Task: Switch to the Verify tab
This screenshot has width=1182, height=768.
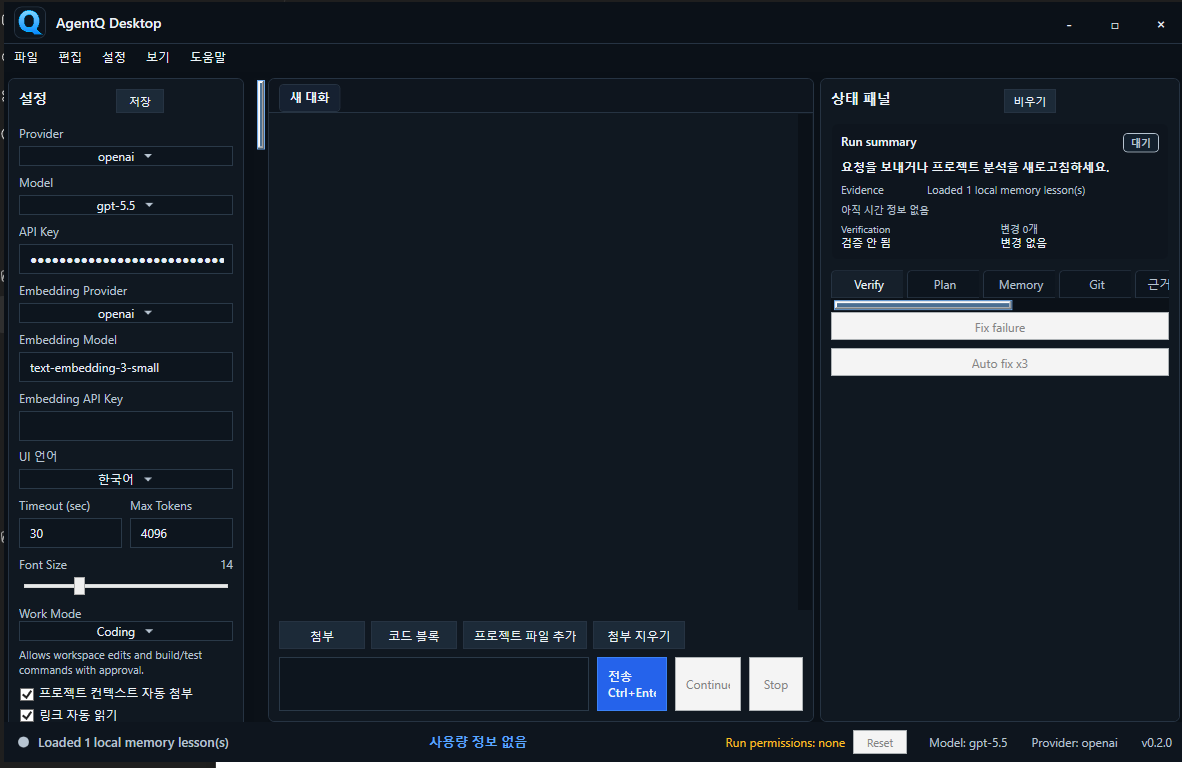Action: 868,285
